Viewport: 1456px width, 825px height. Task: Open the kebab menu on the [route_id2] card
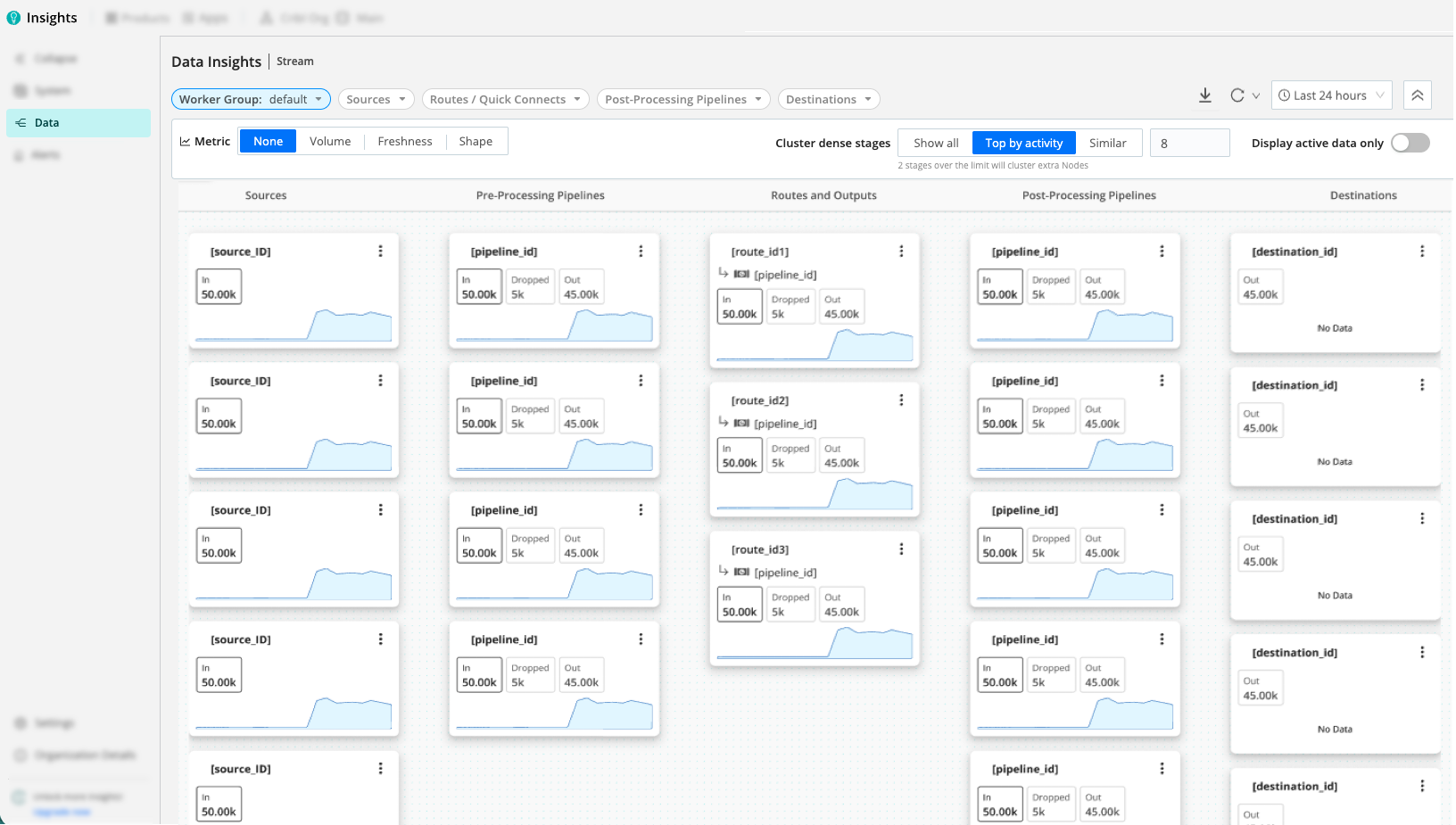click(901, 400)
